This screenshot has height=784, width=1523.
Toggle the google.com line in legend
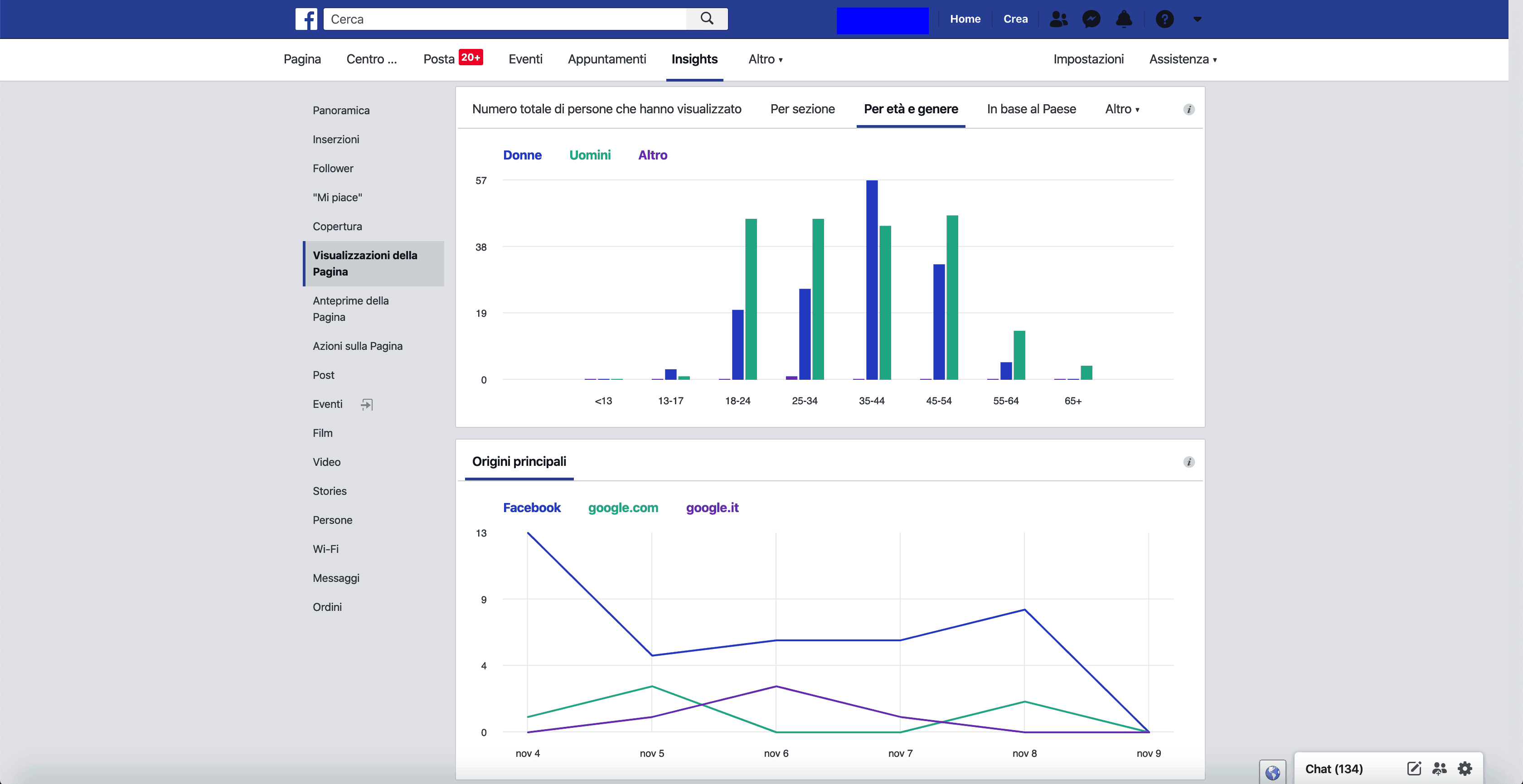pyautogui.click(x=622, y=507)
